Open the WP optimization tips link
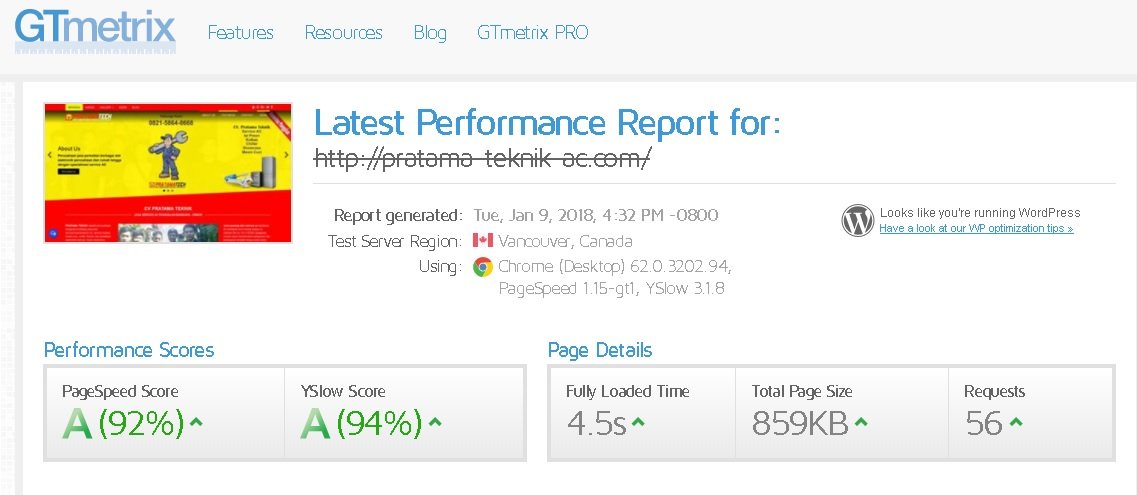1137x495 pixels. click(x=976, y=229)
